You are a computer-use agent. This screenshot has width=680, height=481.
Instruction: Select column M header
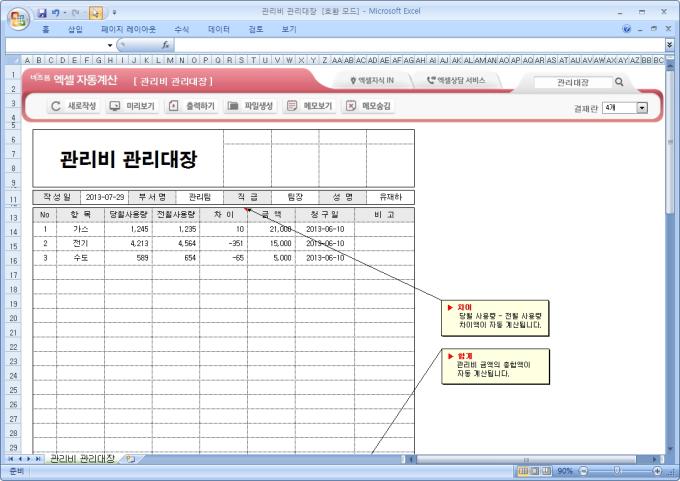(x=170, y=60)
